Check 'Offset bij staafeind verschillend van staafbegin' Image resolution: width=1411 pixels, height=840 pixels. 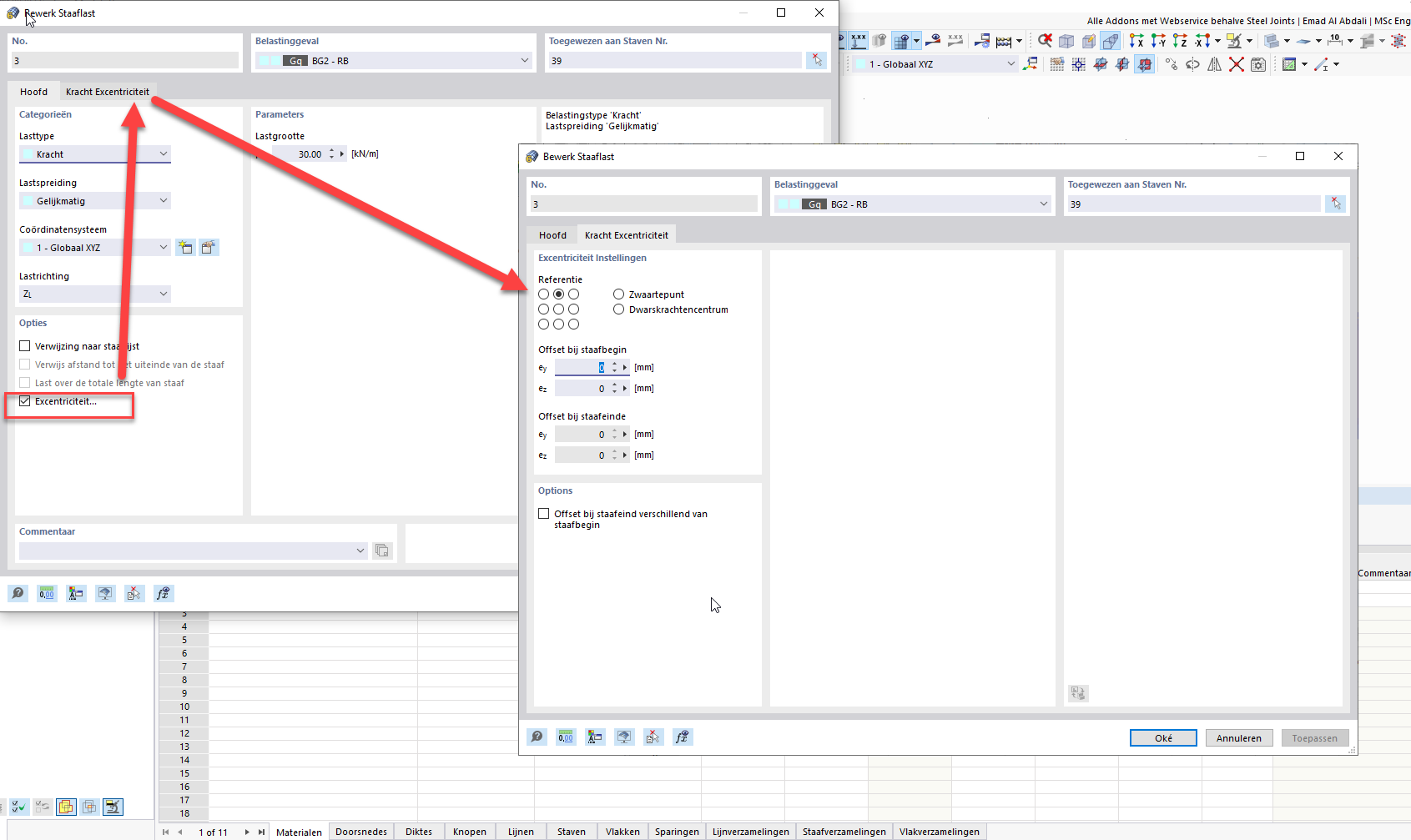pyautogui.click(x=543, y=513)
